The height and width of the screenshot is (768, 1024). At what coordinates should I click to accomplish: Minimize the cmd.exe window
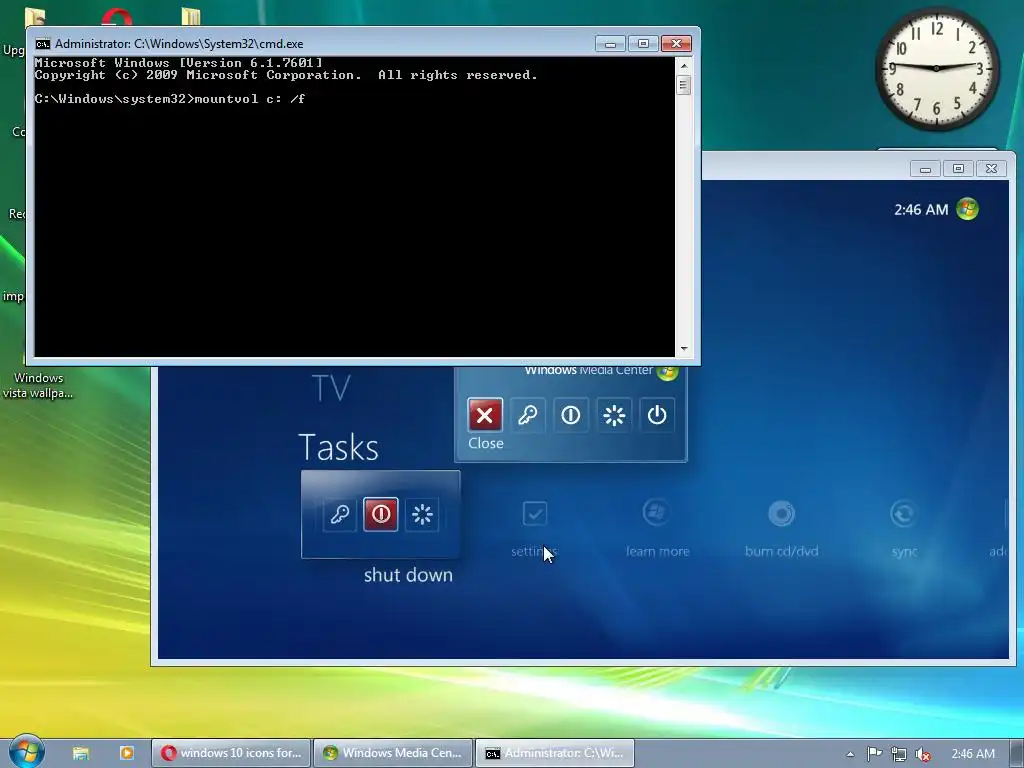click(611, 44)
